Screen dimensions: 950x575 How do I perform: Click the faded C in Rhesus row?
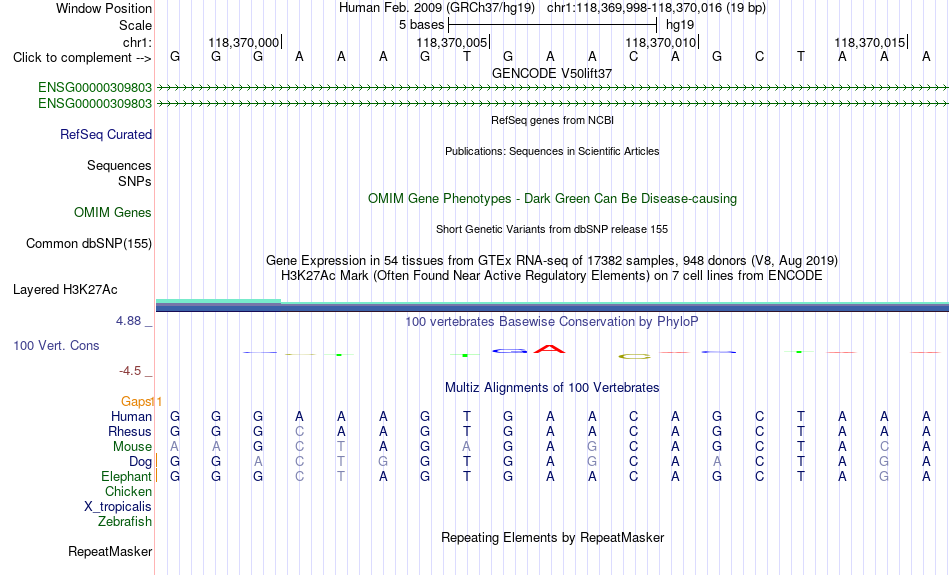pyautogui.click(x=299, y=431)
